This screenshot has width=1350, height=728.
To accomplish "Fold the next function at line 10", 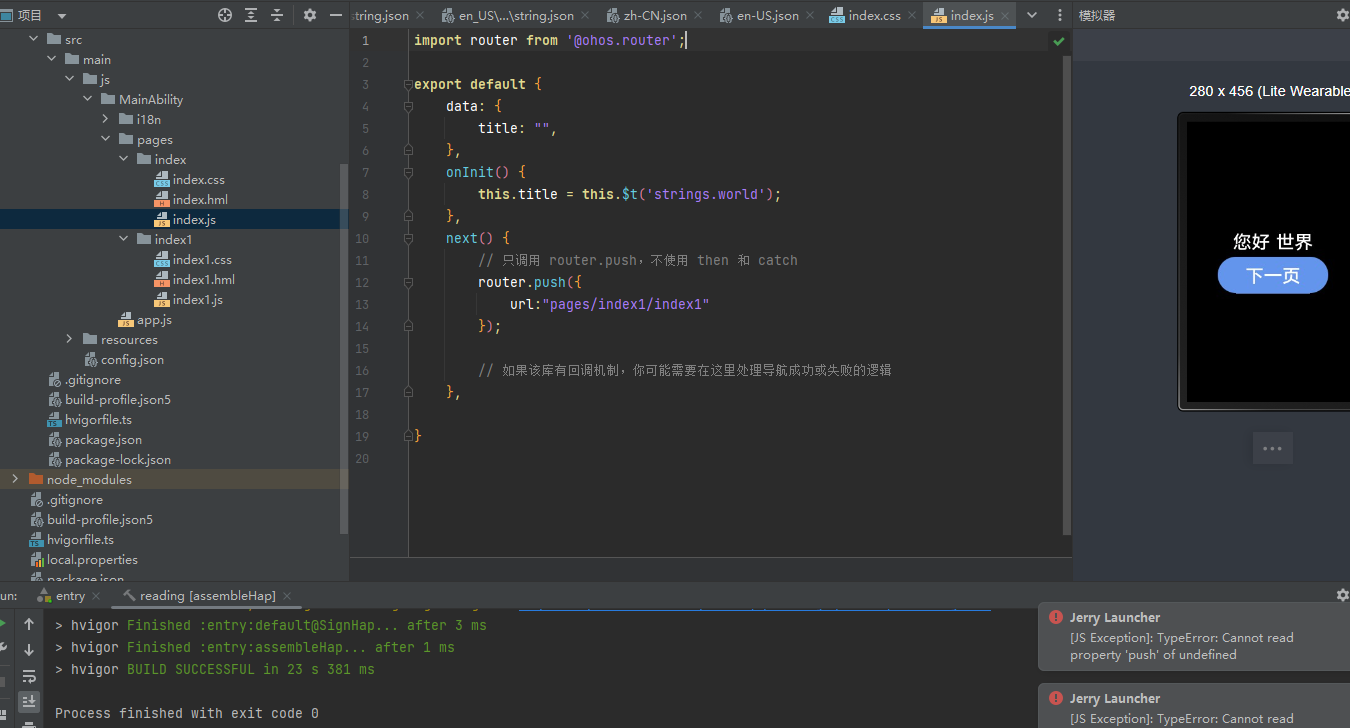I will [408, 238].
